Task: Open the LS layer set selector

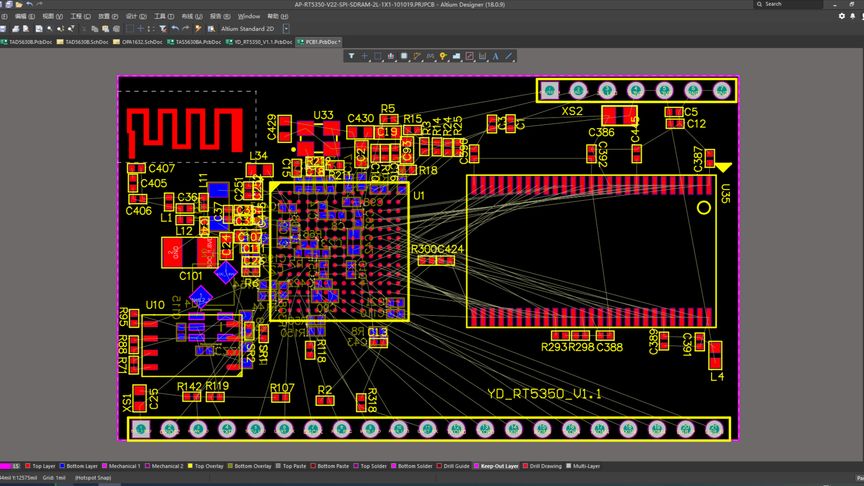Action: [10, 466]
